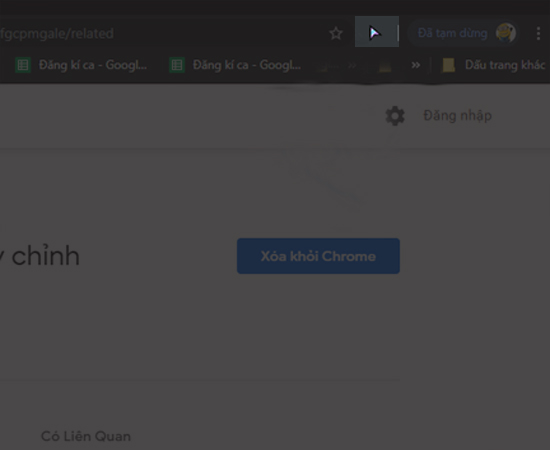Click the first green Sheets bookmark icon
The width and height of the screenshot is (550, 450).
(x=23, y=65)
